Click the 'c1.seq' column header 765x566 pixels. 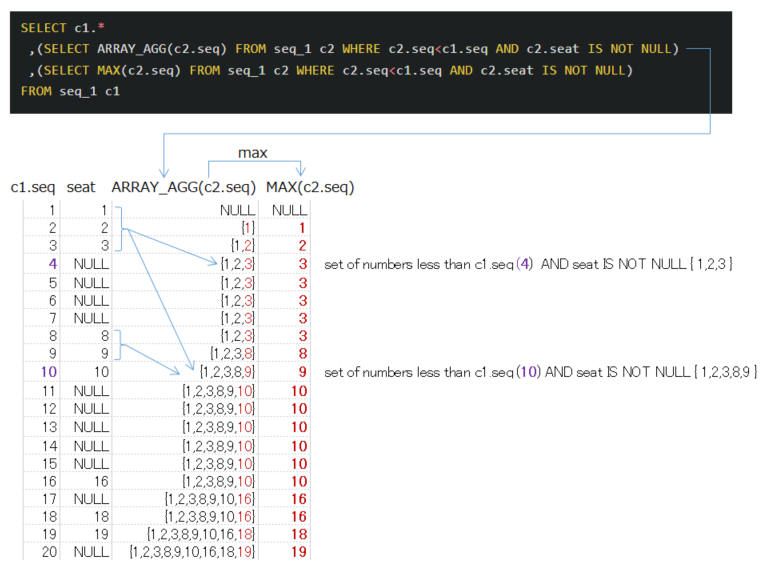point(33,187)
